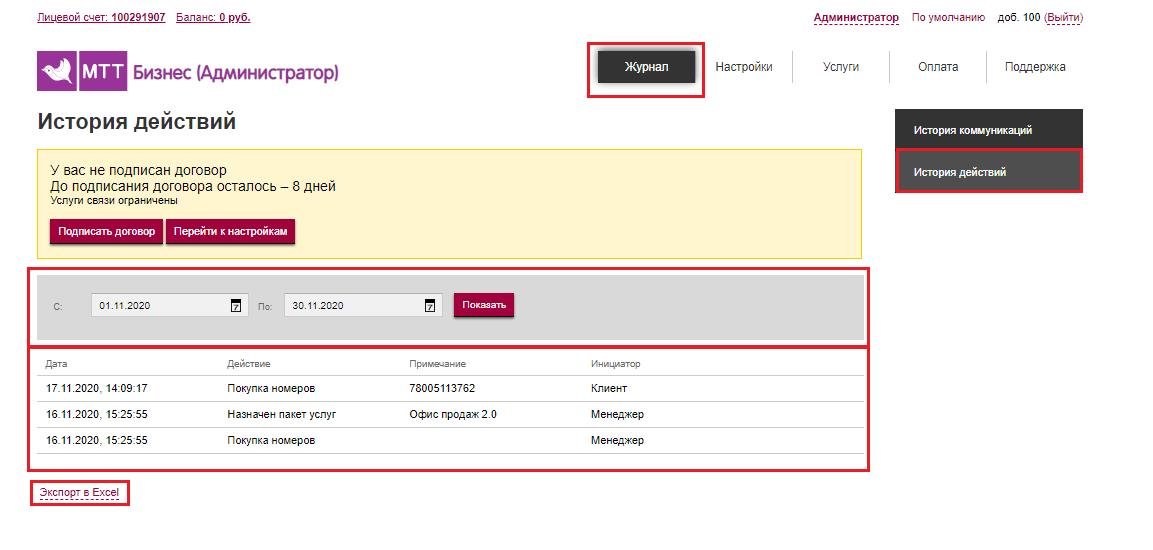Click the Экспорт в Excel link

pyautogui.click(x=79, y=492)
